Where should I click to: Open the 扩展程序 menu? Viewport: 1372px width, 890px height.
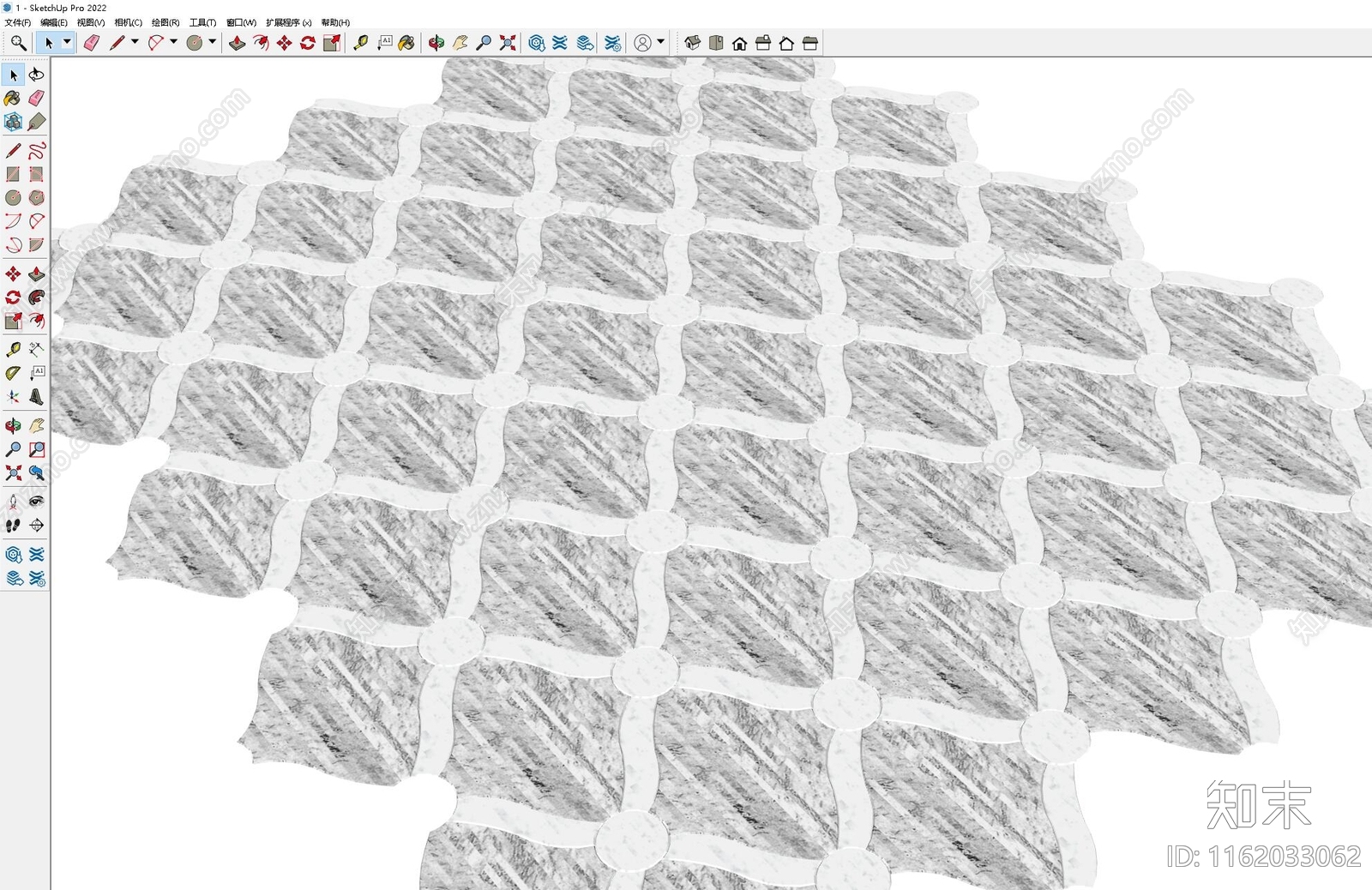point(289,22)
